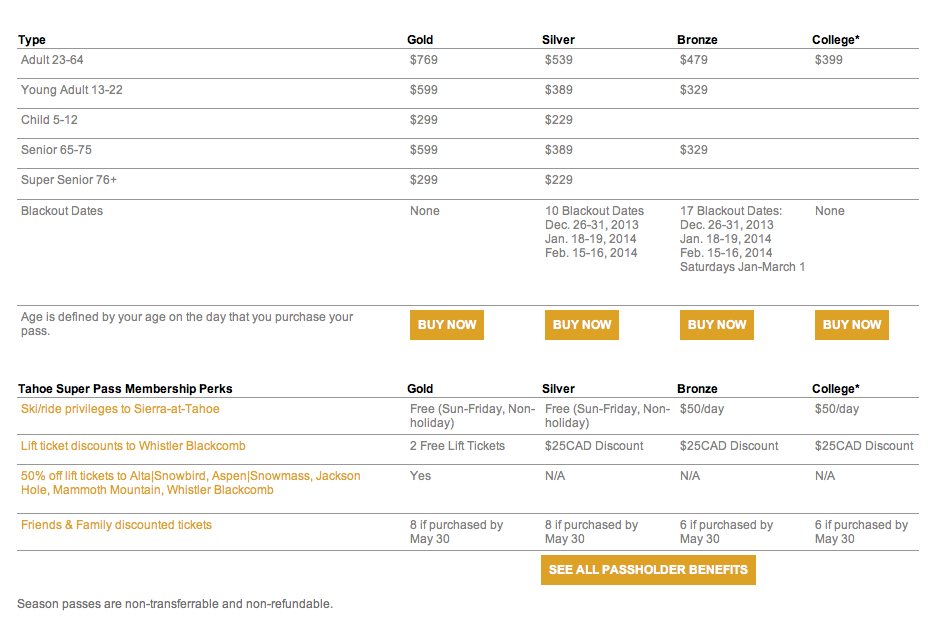Click the Type column header in pricing table

[x=32, y=39]
